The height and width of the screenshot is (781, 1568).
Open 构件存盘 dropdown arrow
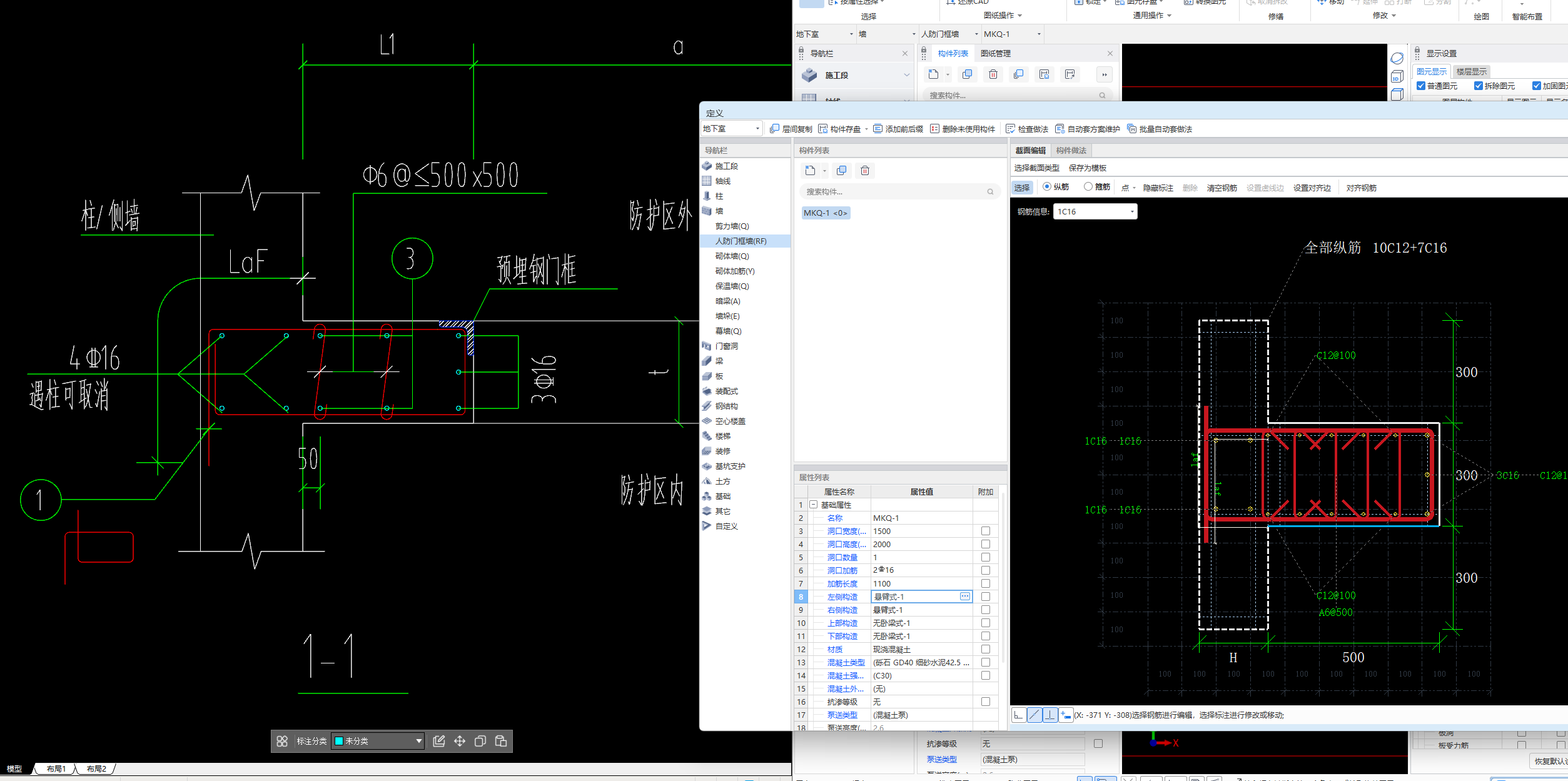tap(866, 129)
